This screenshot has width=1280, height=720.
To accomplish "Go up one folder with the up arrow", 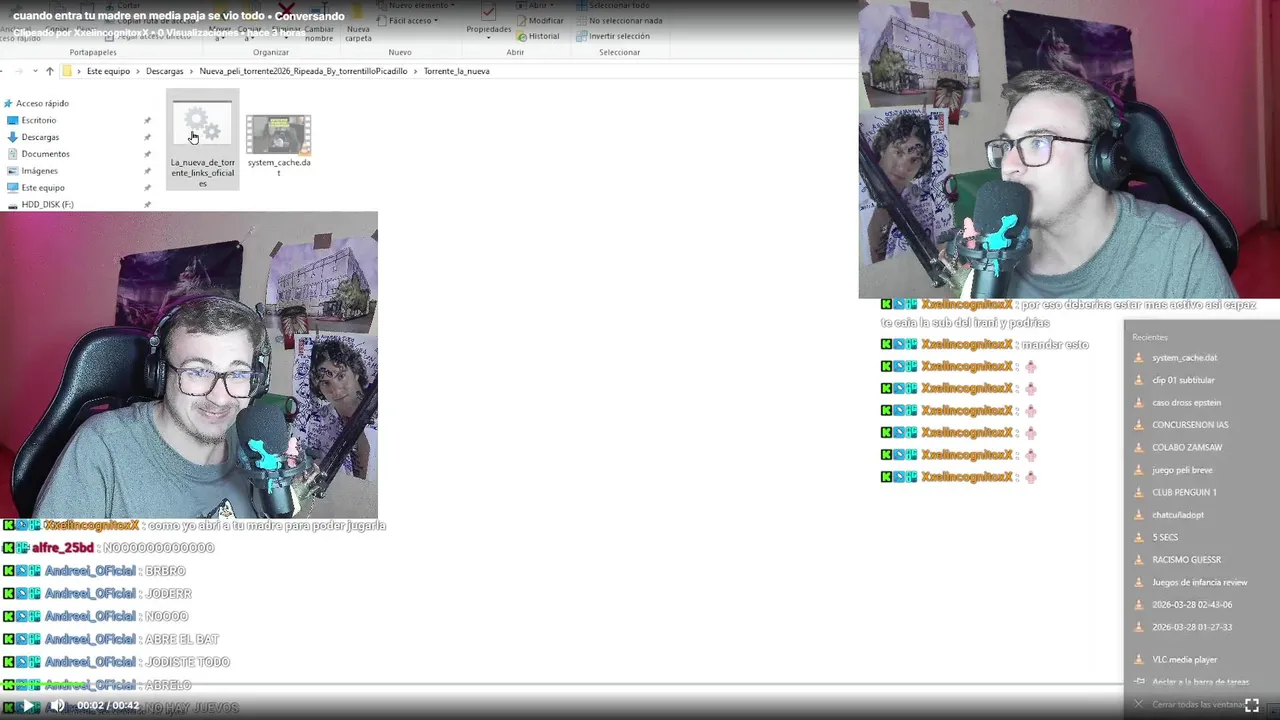I will 49,71.
